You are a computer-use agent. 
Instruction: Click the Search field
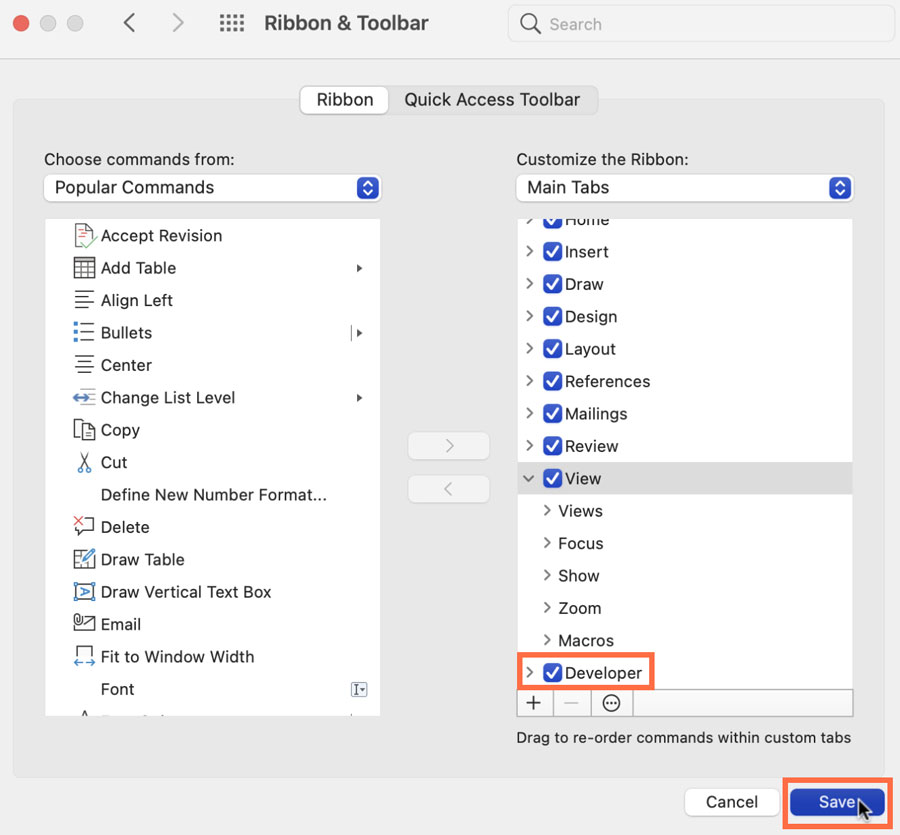(x=700, y=23)
